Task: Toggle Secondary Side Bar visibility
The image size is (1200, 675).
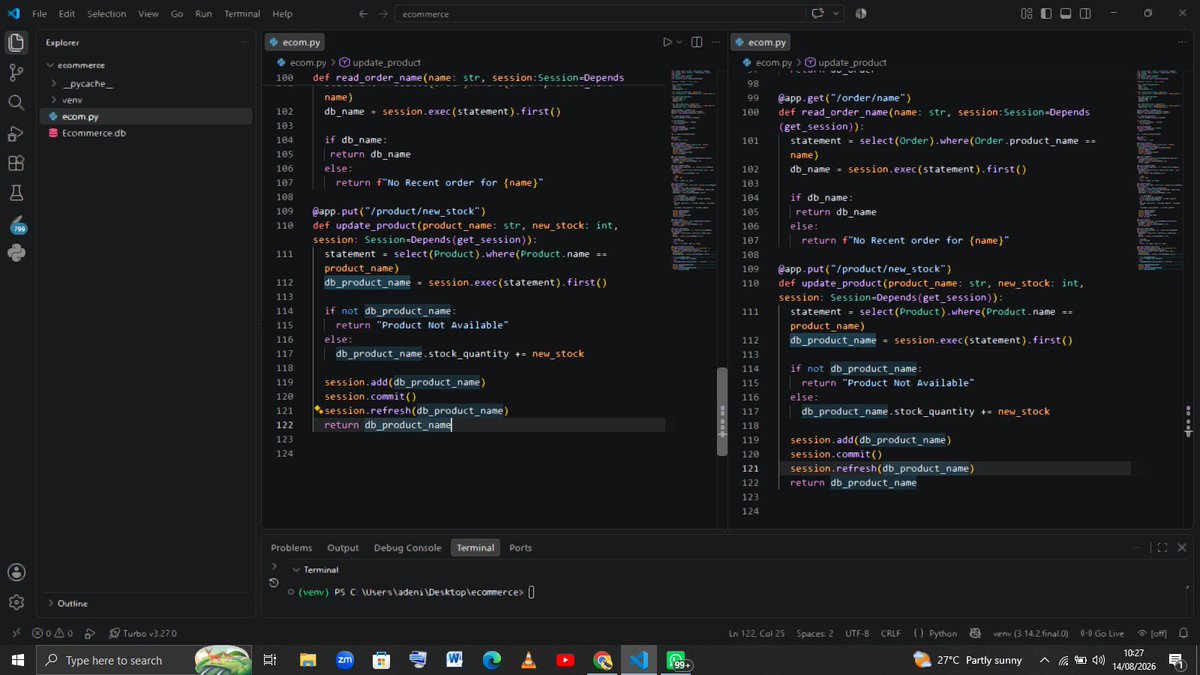Action: 1086,13
